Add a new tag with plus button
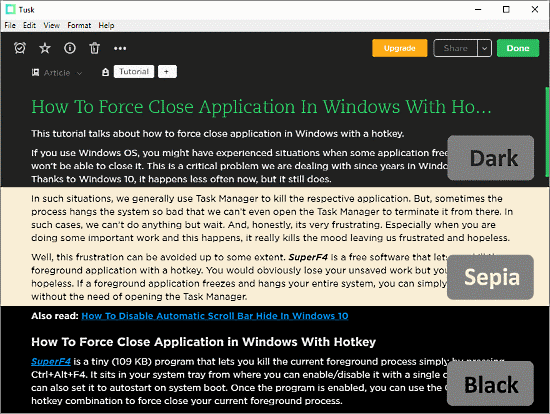The width and height of the screenshot is (550, 414). tap(167, 72)
